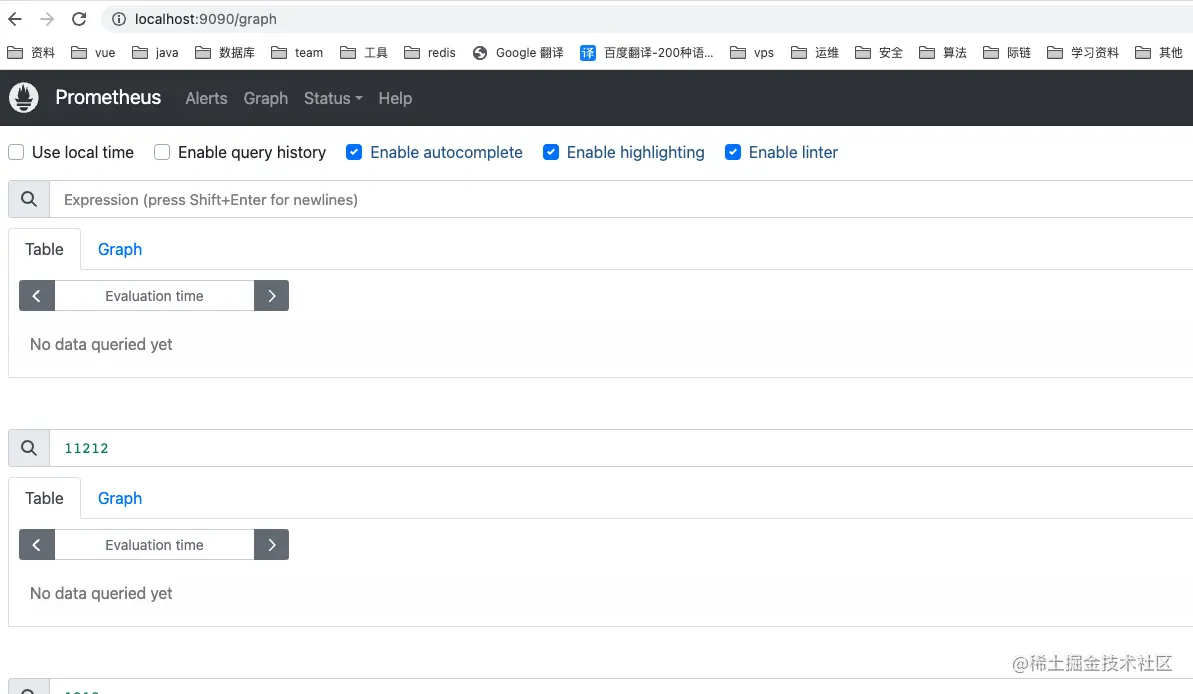Step evaluation time forward in the first panel
The width and height of the screenshot is (1193, 694).
click(272, 296)
